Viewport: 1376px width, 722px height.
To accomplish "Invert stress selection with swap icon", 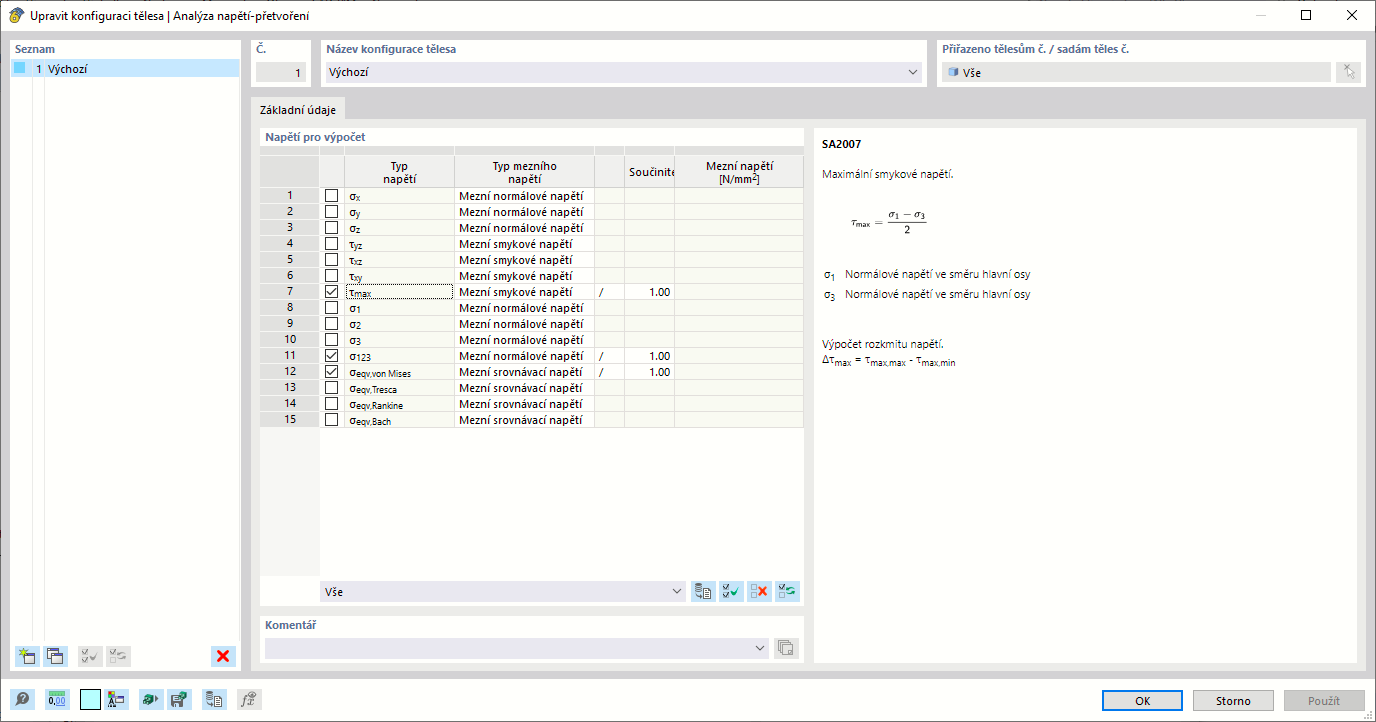I will click(x=787, y=592).
